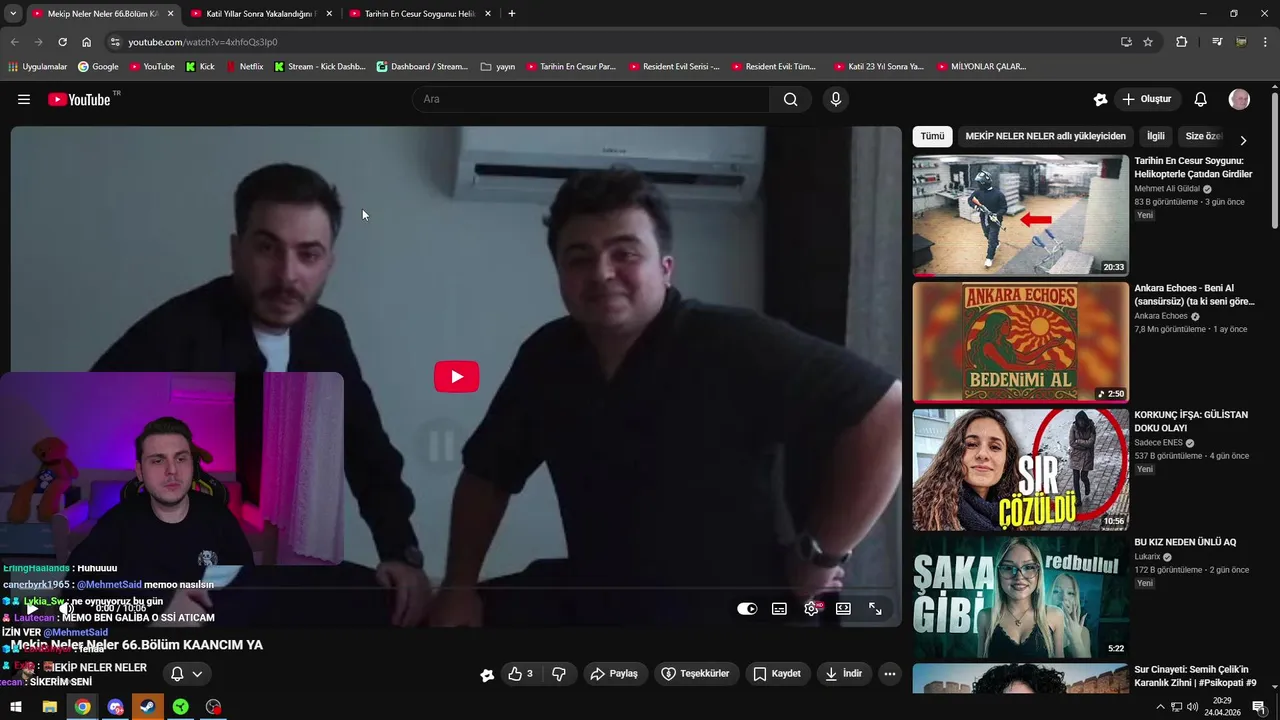
Task: Go to the browser home page
Action: pyautogui.click(x=86, y=42)
